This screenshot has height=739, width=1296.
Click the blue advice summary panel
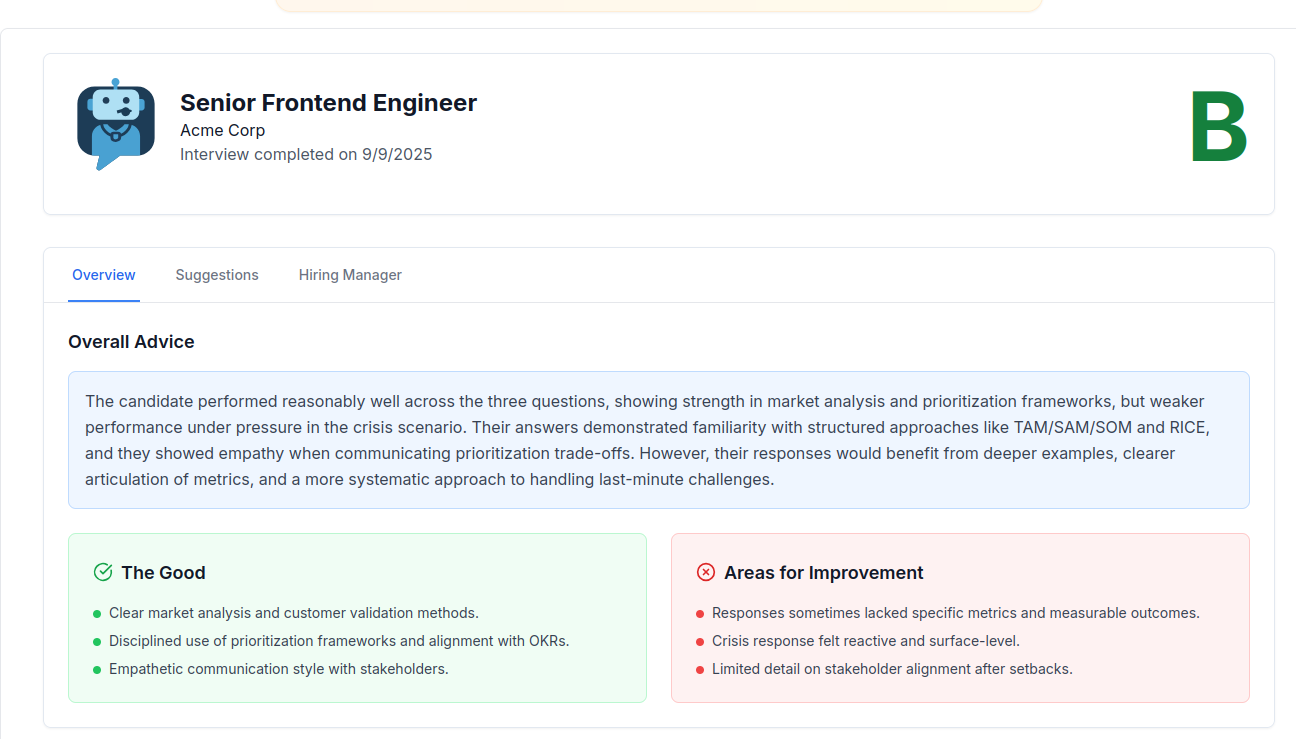coord(658,440)
